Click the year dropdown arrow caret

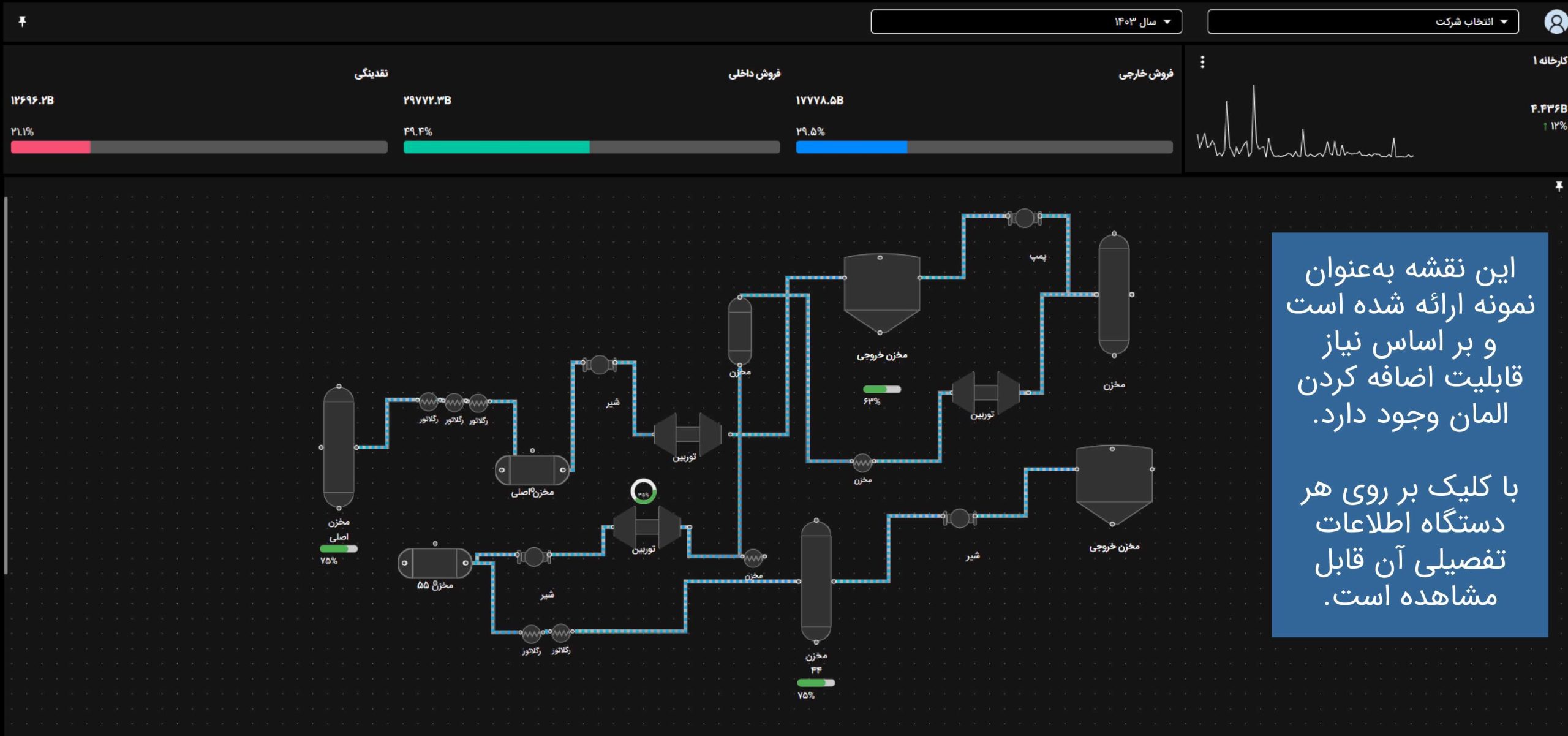1167,22
